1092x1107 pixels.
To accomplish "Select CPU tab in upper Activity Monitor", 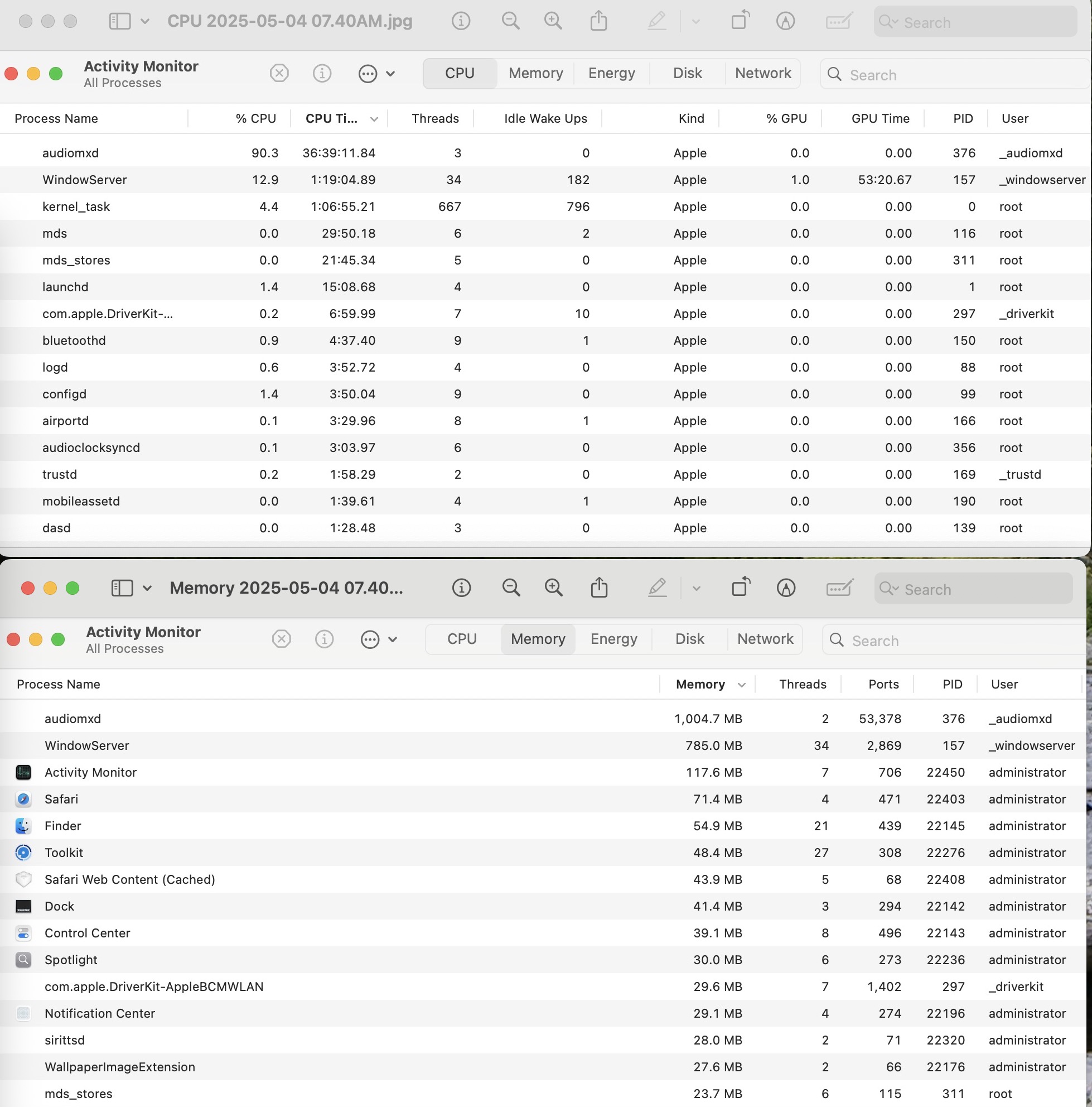I will (x=460, y=73).
